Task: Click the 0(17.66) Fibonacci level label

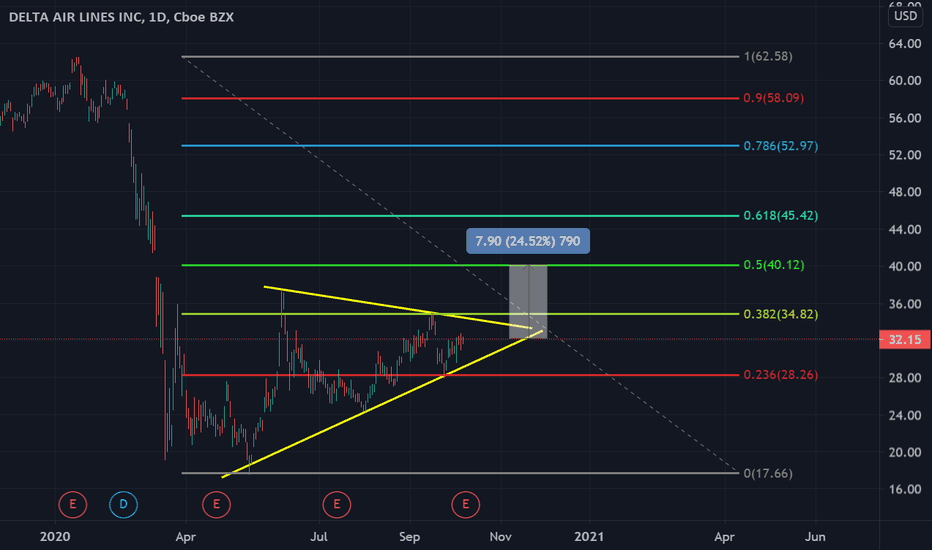Action: pyautogui.click(x=768, y=473)
